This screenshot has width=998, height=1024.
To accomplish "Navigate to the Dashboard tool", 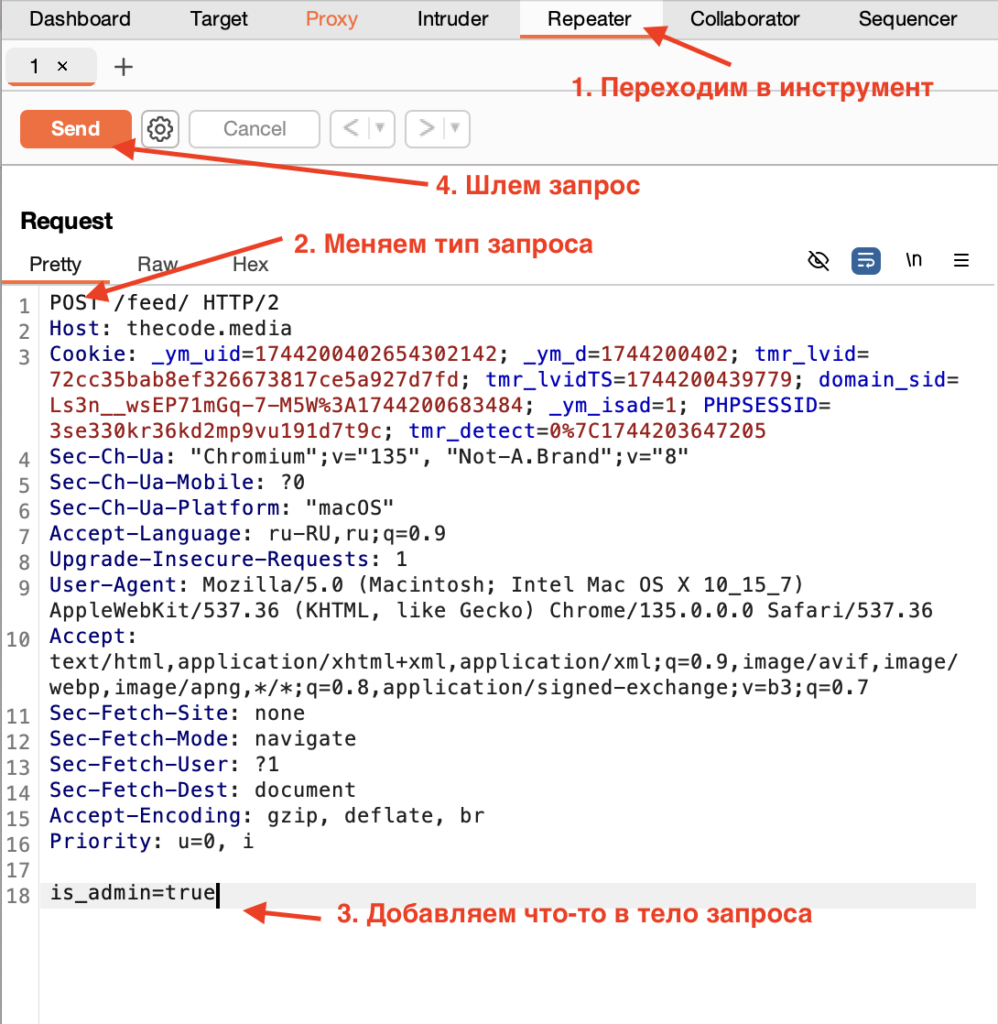I will coord(80,19).
